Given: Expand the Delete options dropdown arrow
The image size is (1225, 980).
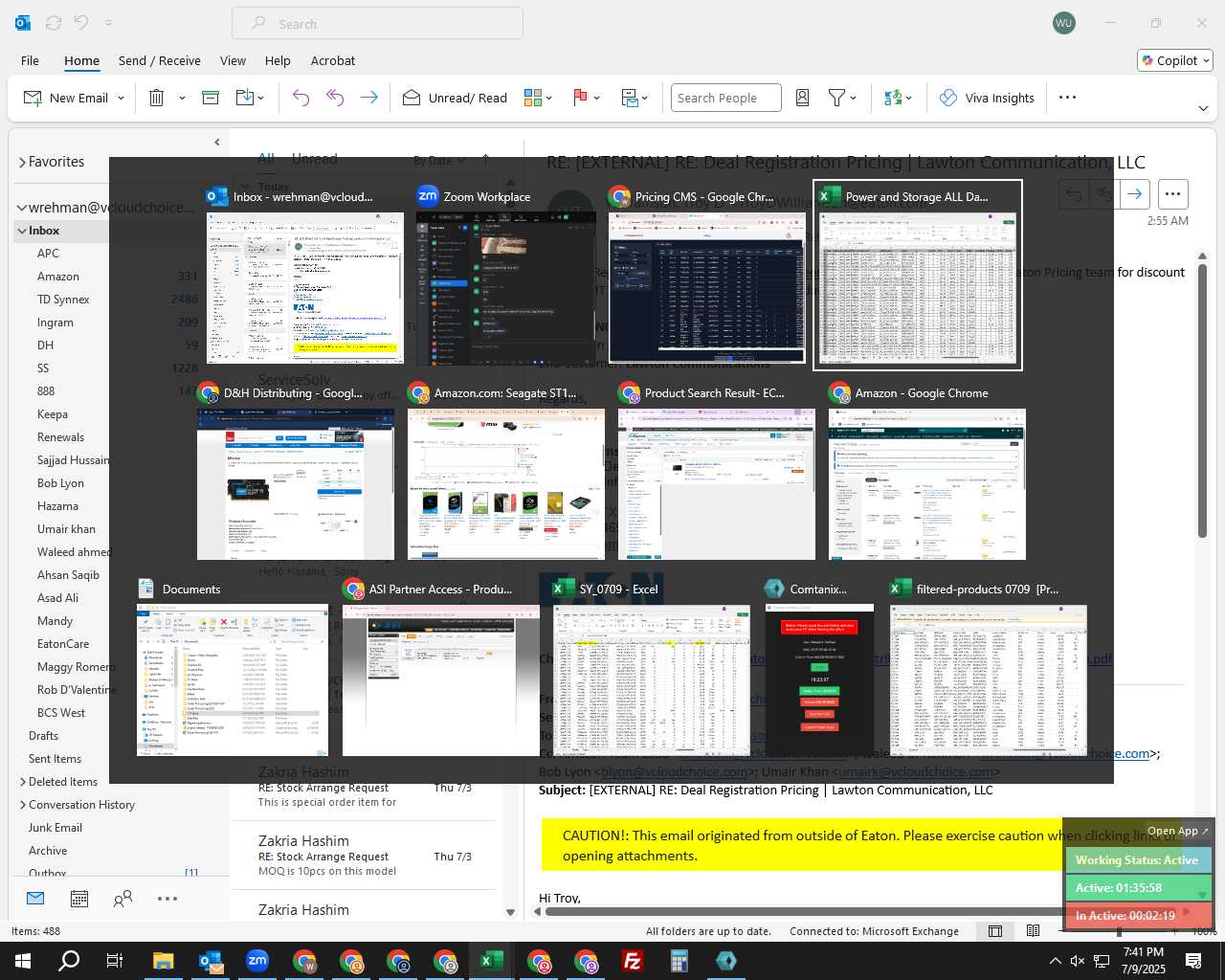Looking at the screenshot, I should pyautogui.click(x=182, y=98).
